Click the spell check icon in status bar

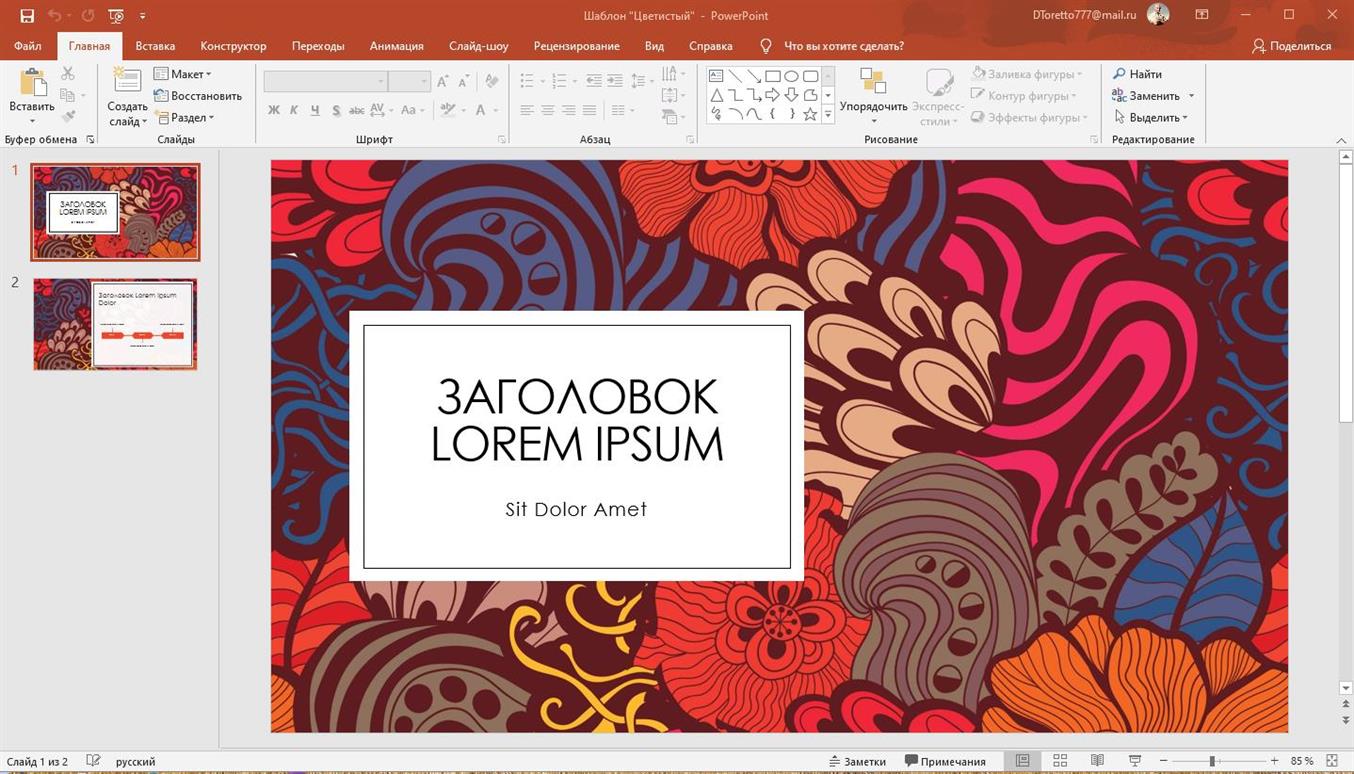(93, 761)
